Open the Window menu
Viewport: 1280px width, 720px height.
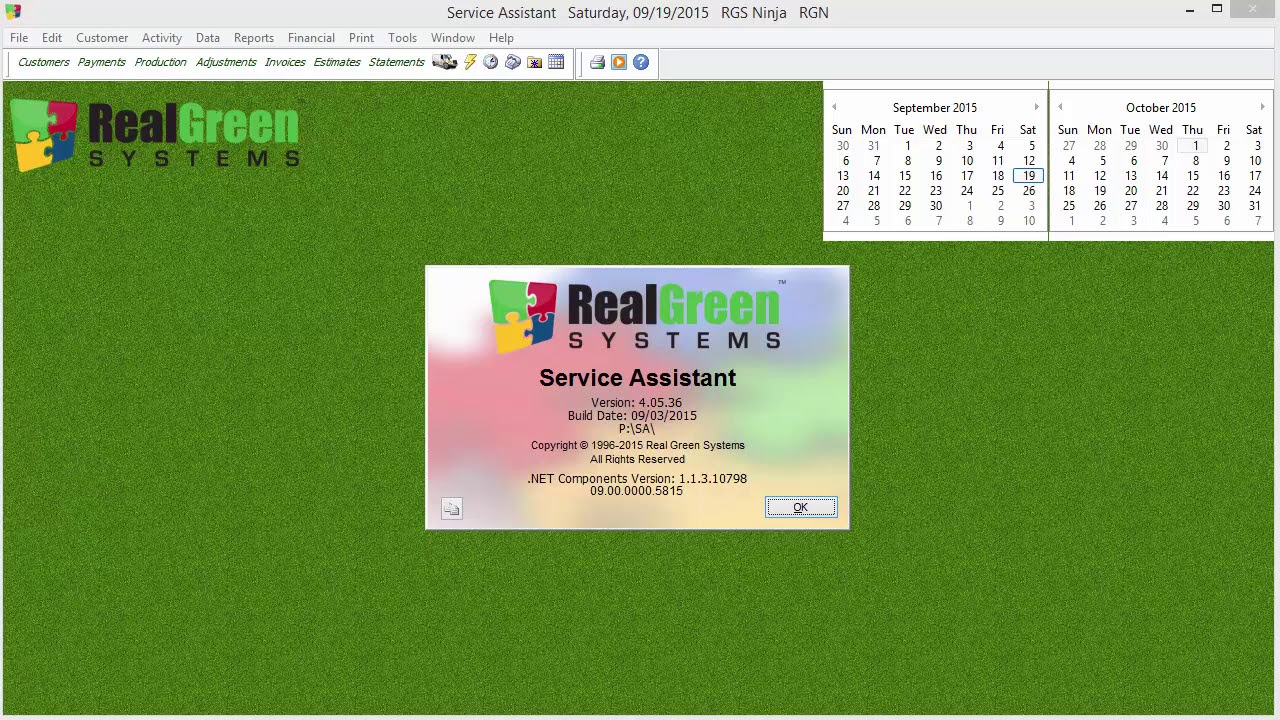pos(453,38)
